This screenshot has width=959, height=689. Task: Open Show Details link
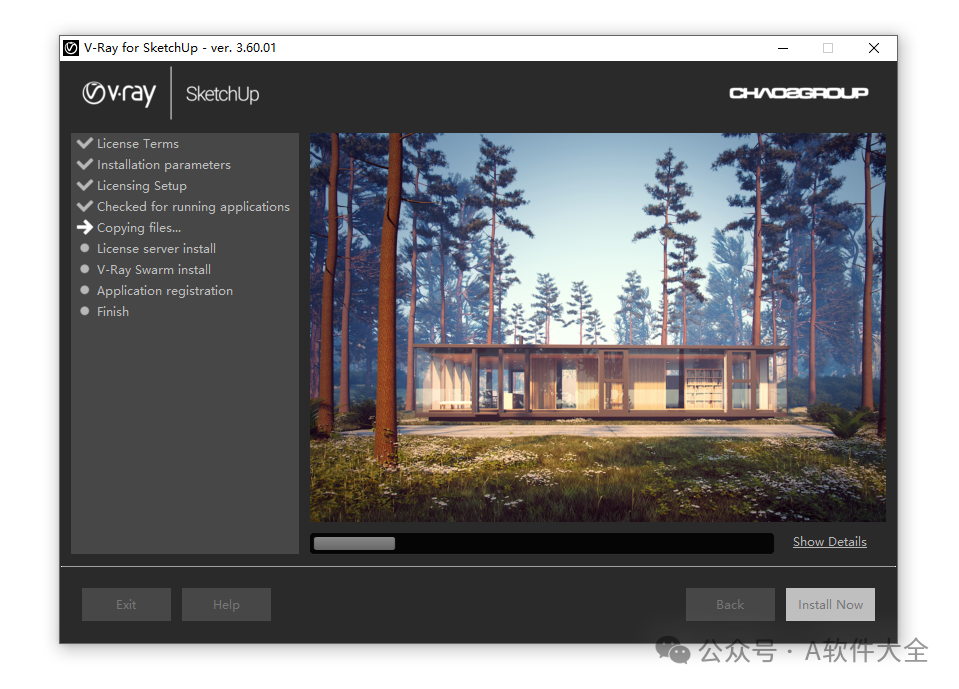pyautogui.click(x=829, y=542)
